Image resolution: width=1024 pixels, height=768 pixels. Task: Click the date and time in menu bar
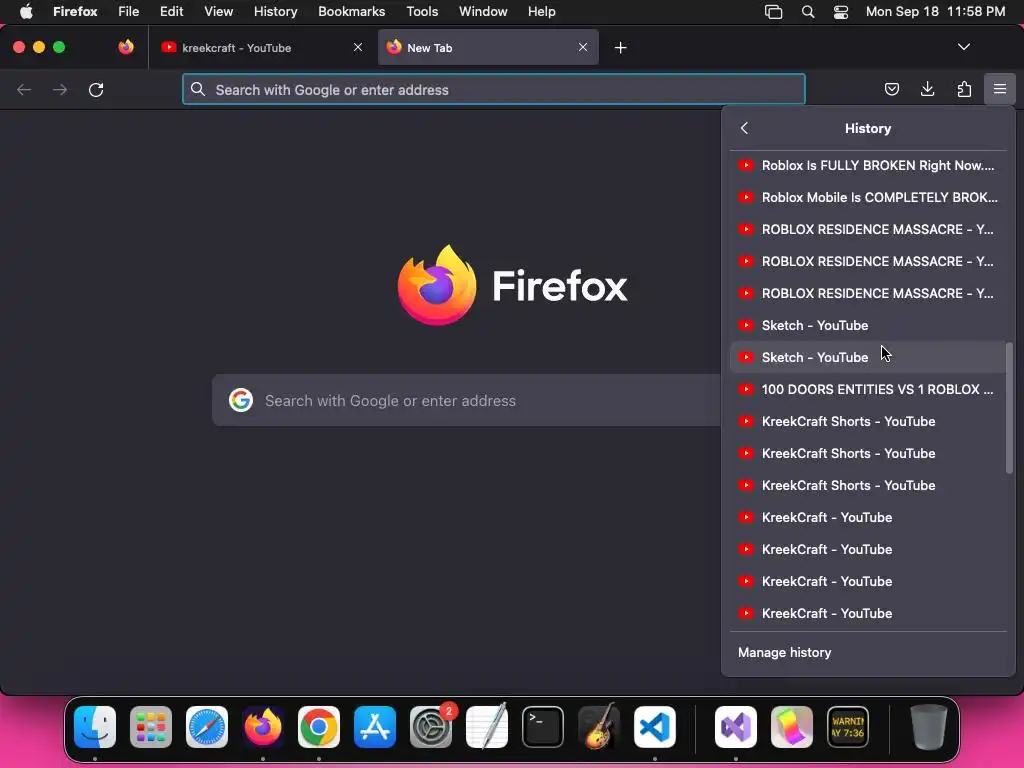935,12
